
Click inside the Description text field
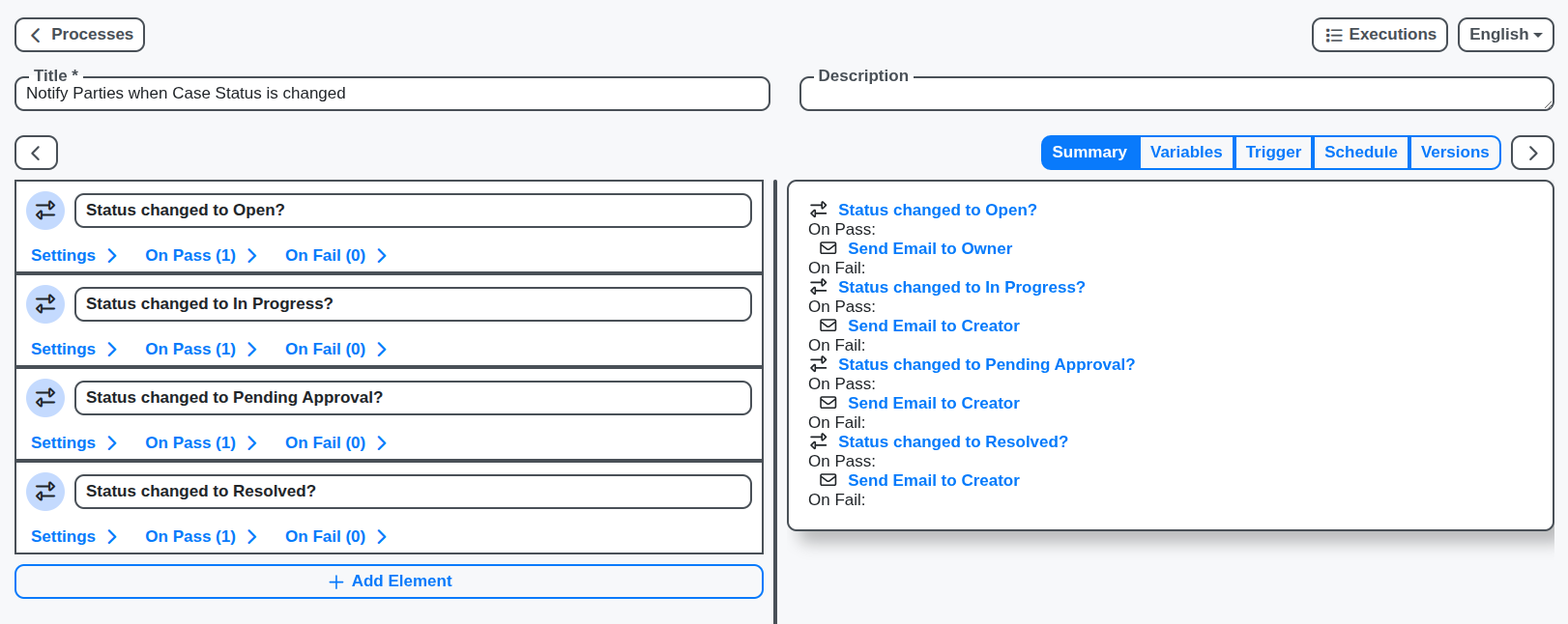pos(1175,94)
